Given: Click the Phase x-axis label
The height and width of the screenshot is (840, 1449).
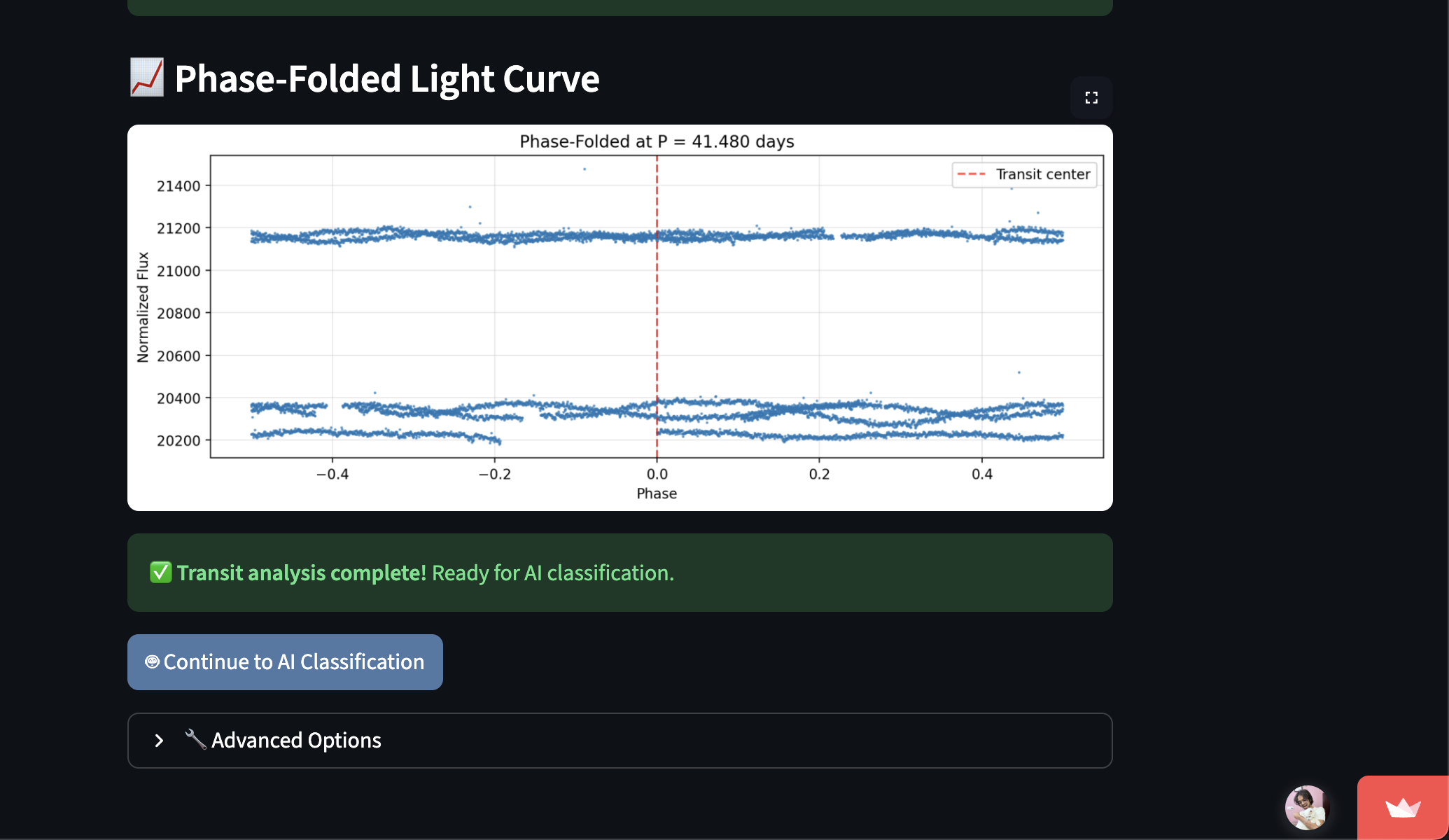Looking at the screenshot, I should (x=657, y=493).
